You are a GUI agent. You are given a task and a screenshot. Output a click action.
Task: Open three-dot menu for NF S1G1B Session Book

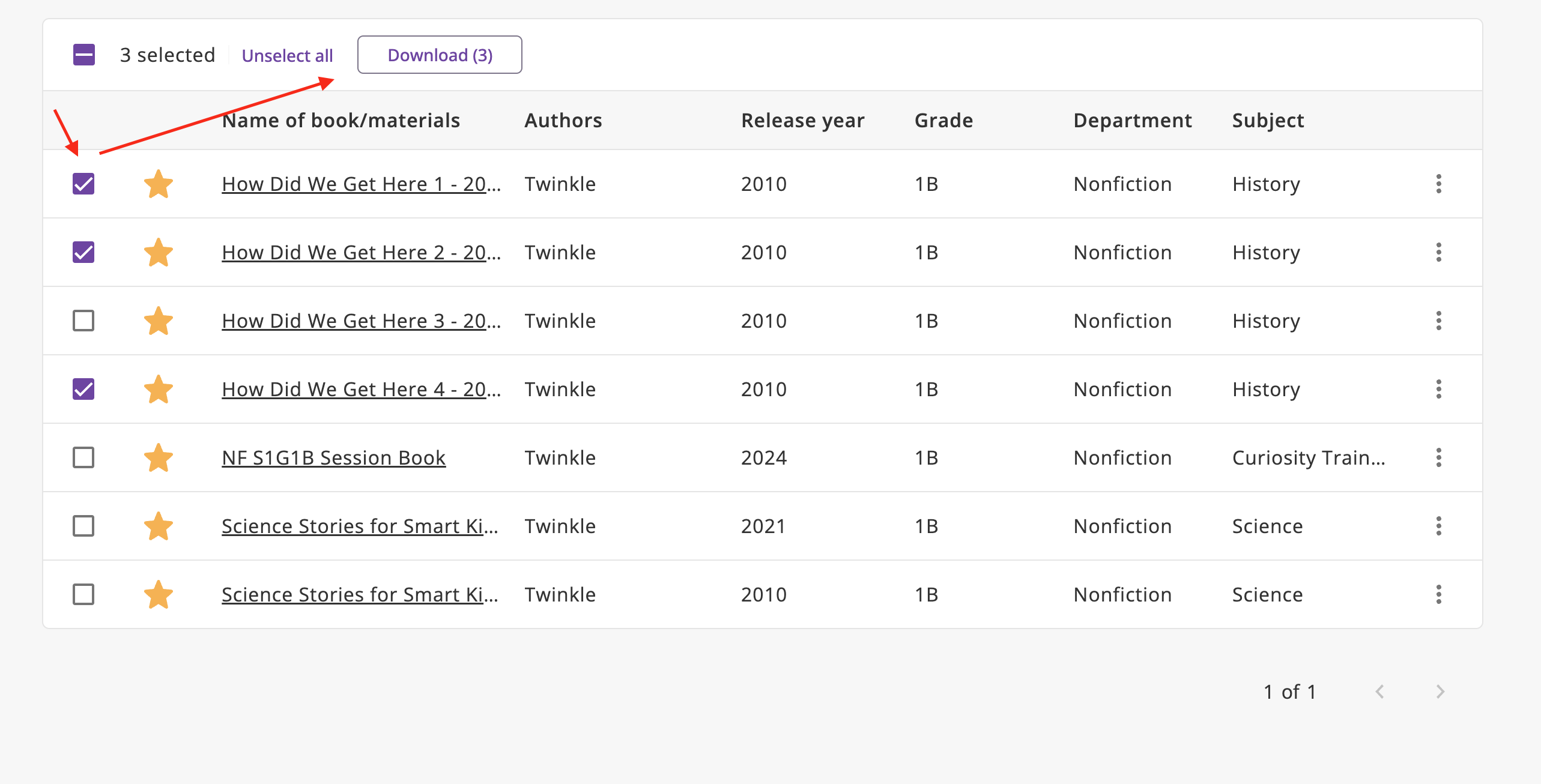(1438, 458)
